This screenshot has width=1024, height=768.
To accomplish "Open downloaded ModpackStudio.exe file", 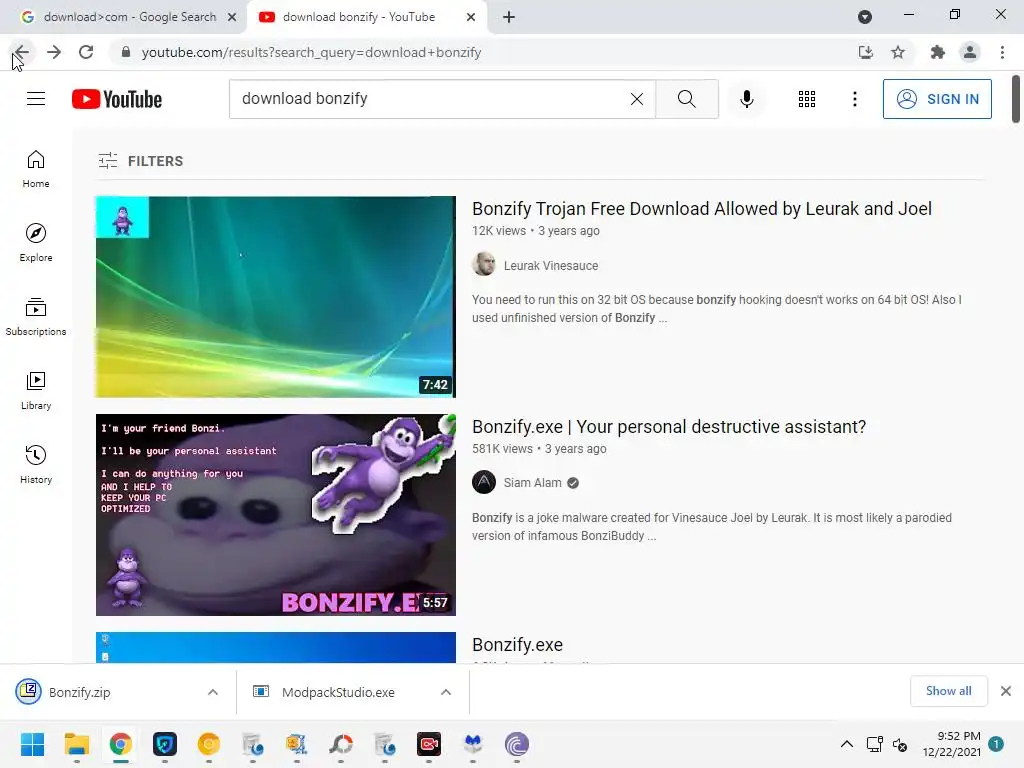I will click(x=338, y=692).
